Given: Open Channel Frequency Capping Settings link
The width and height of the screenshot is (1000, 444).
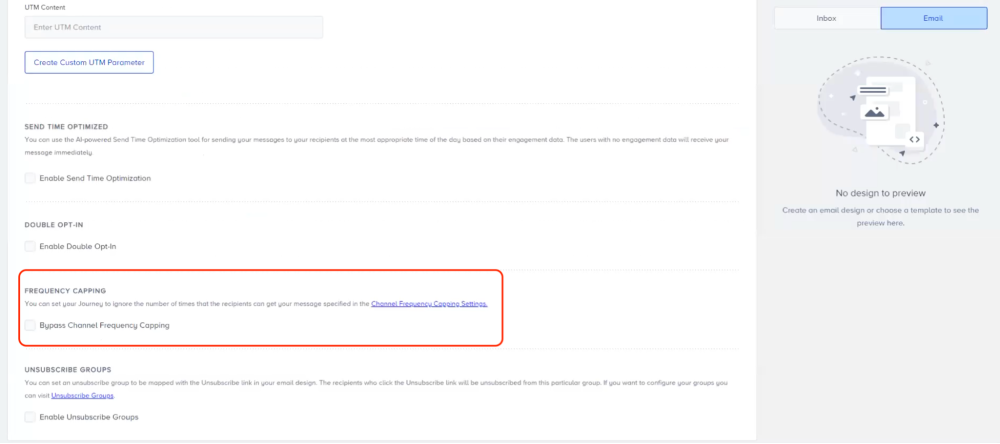Looking at the screenshot, I should 429,303.
